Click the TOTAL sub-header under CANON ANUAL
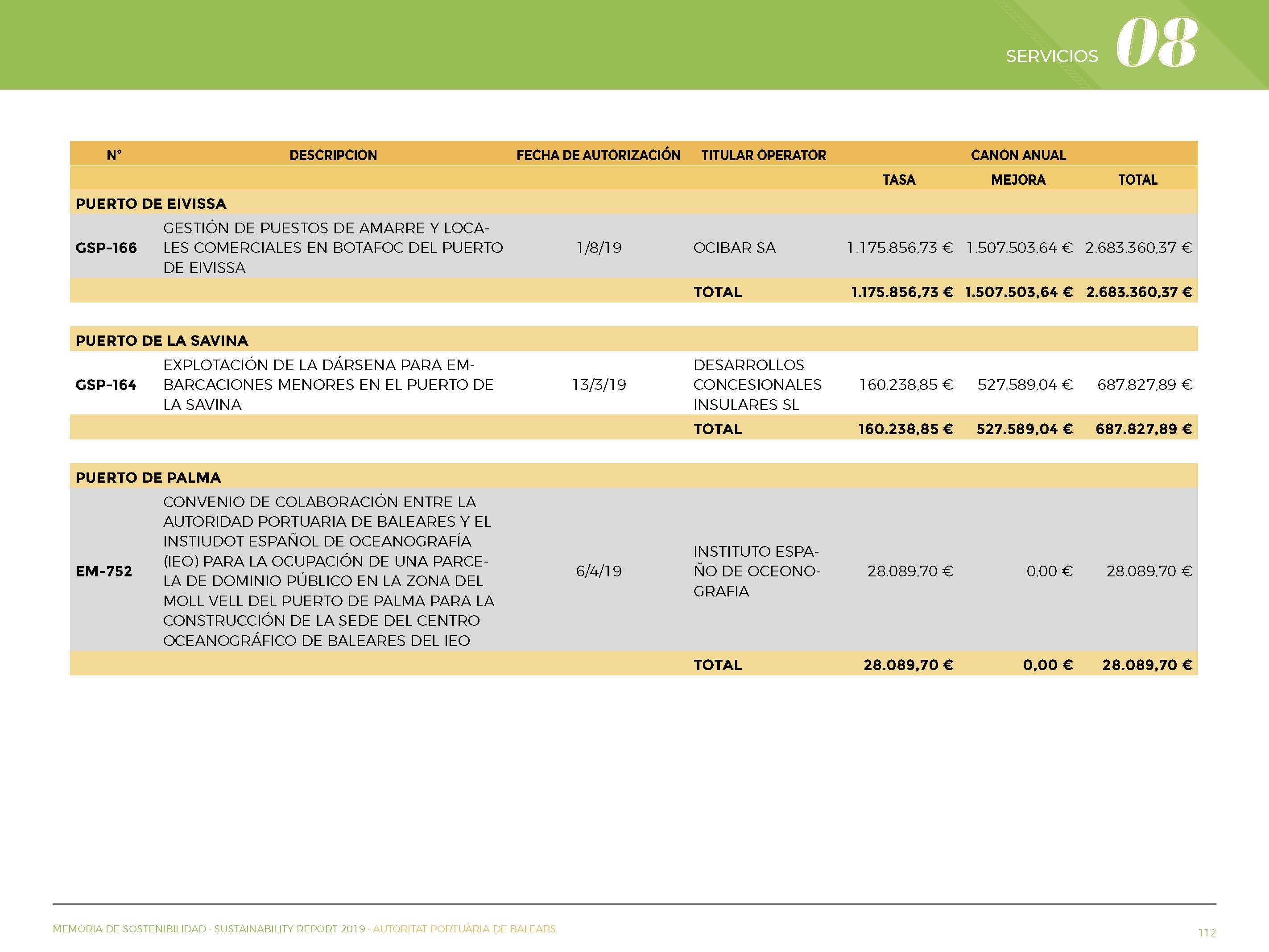1269x952 pixels. [x=1137, y=180]
